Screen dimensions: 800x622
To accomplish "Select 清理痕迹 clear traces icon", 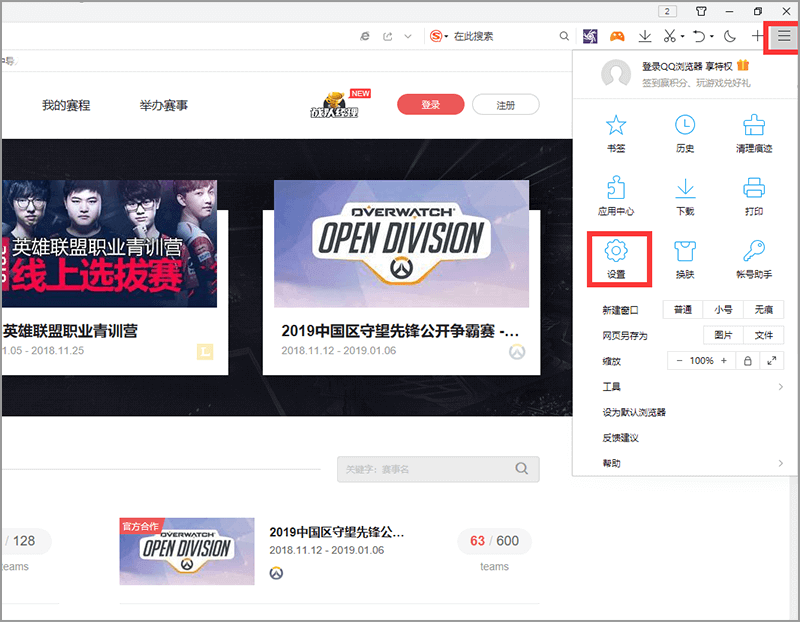I will [754, 134].
